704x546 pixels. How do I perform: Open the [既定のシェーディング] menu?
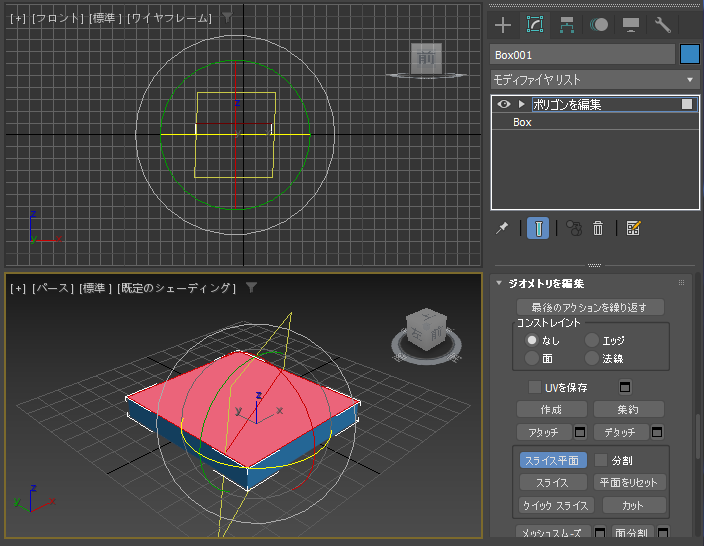pos(176,288)
